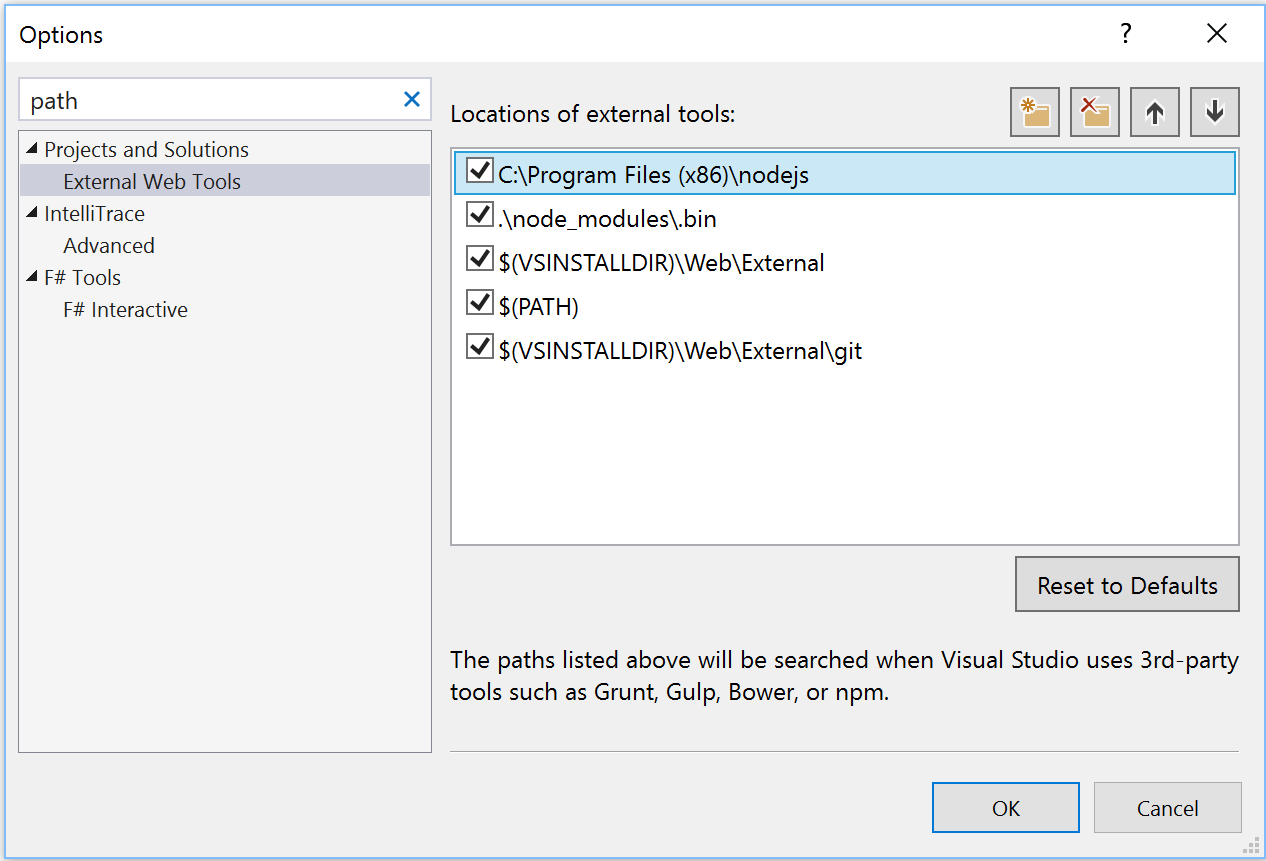
Task: Collapse the Projects and Solutions node
Action: coord(33,151)
